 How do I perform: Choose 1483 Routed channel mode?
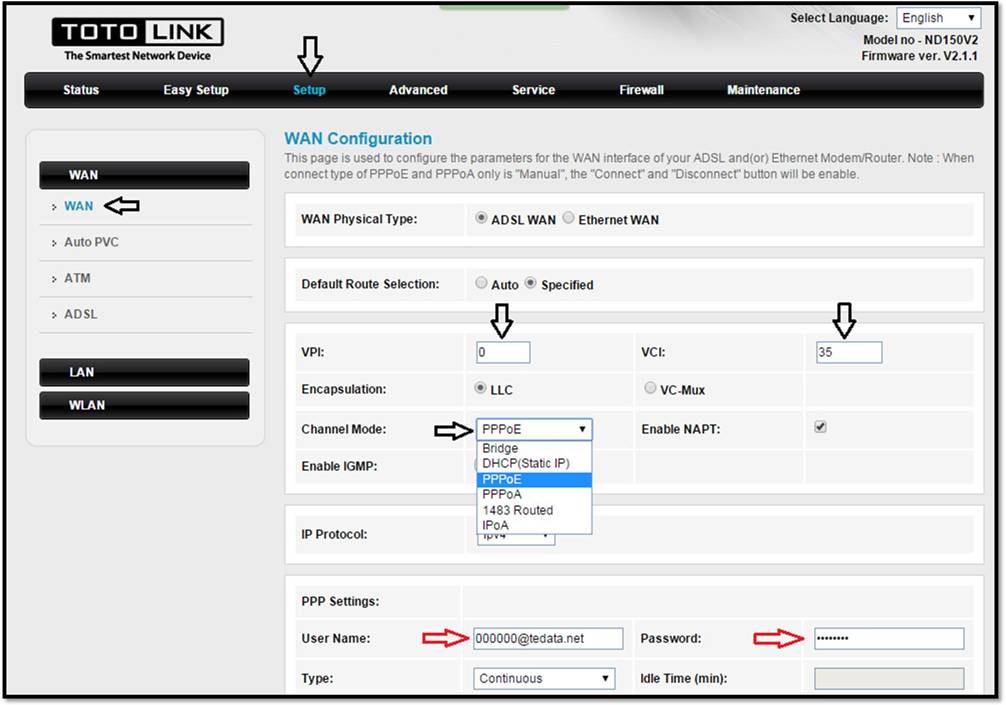click(x=534, y=510)
